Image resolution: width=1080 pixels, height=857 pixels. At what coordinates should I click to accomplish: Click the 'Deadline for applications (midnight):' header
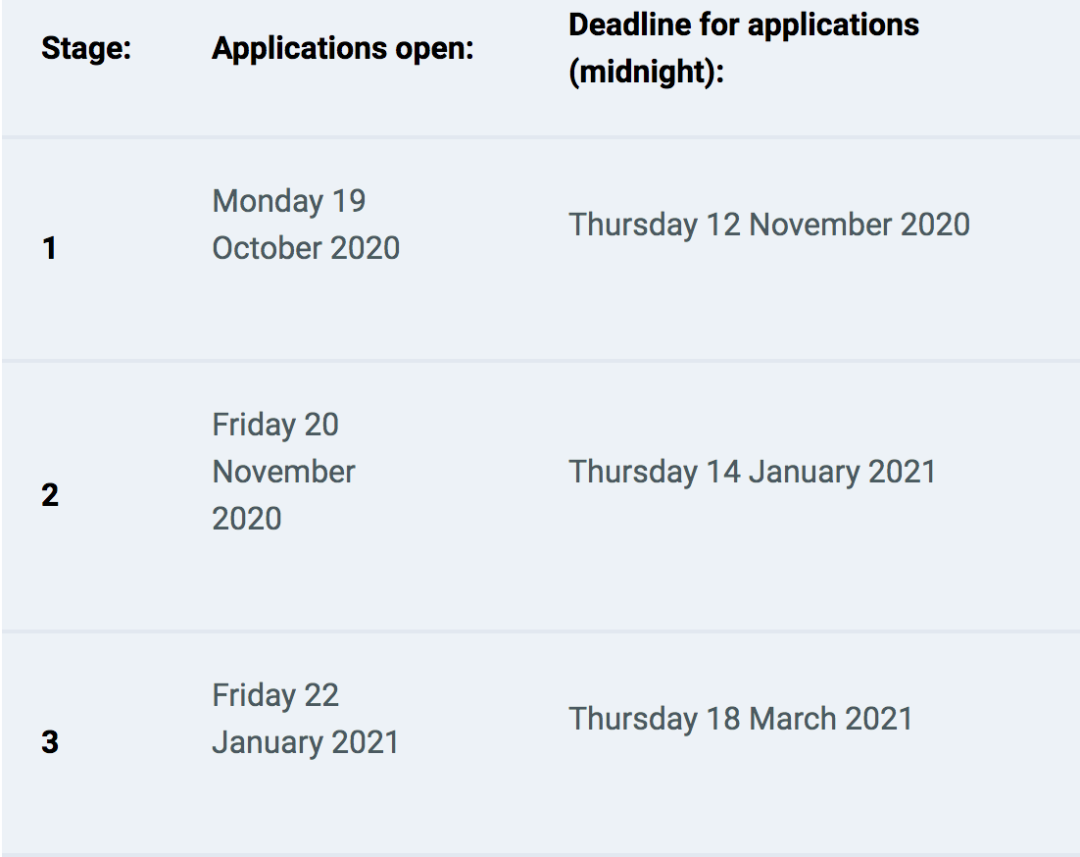(744, 48)
